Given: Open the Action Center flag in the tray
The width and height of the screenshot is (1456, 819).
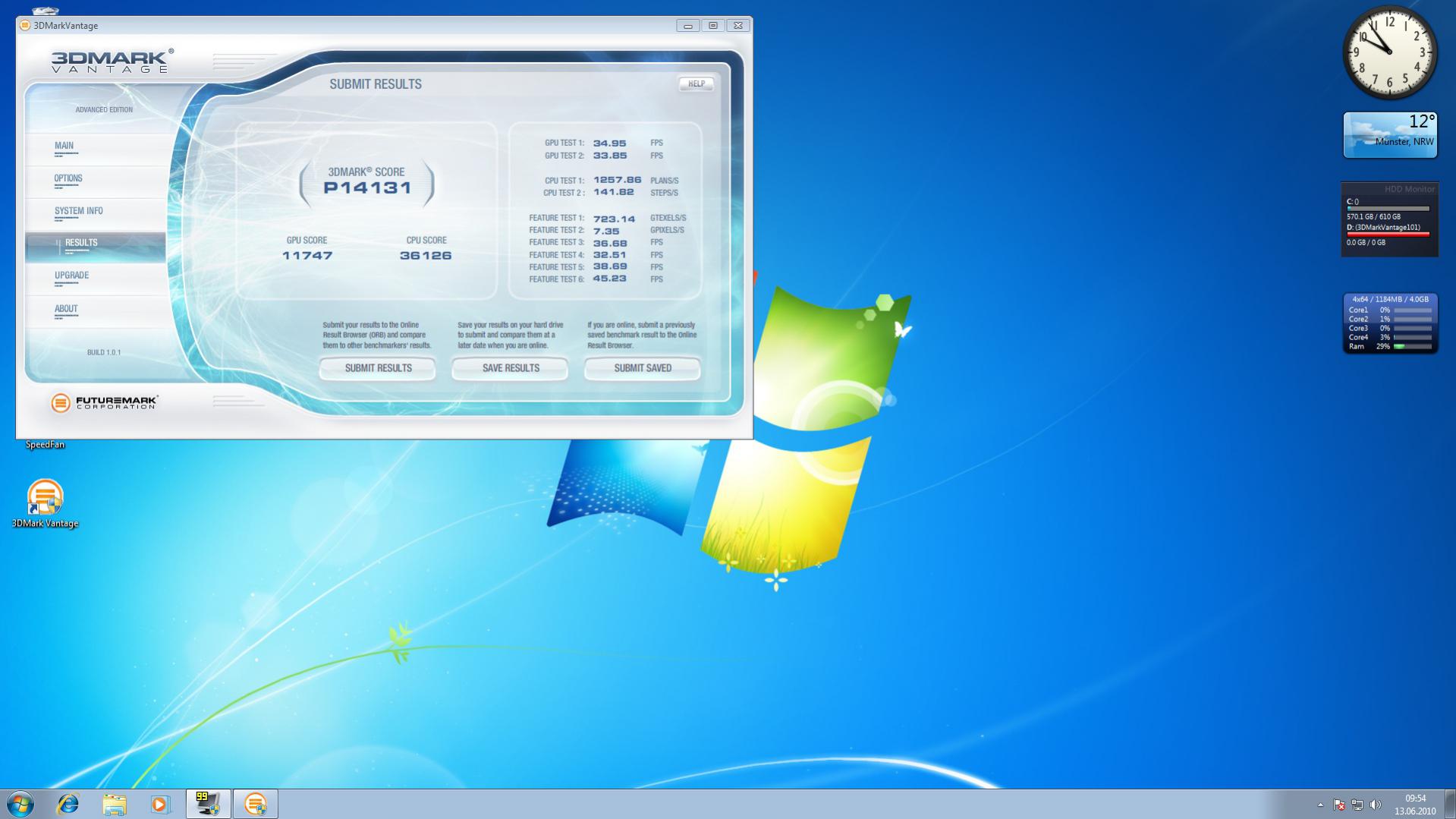Looking at the screenshot, I should pos(1339,805).
